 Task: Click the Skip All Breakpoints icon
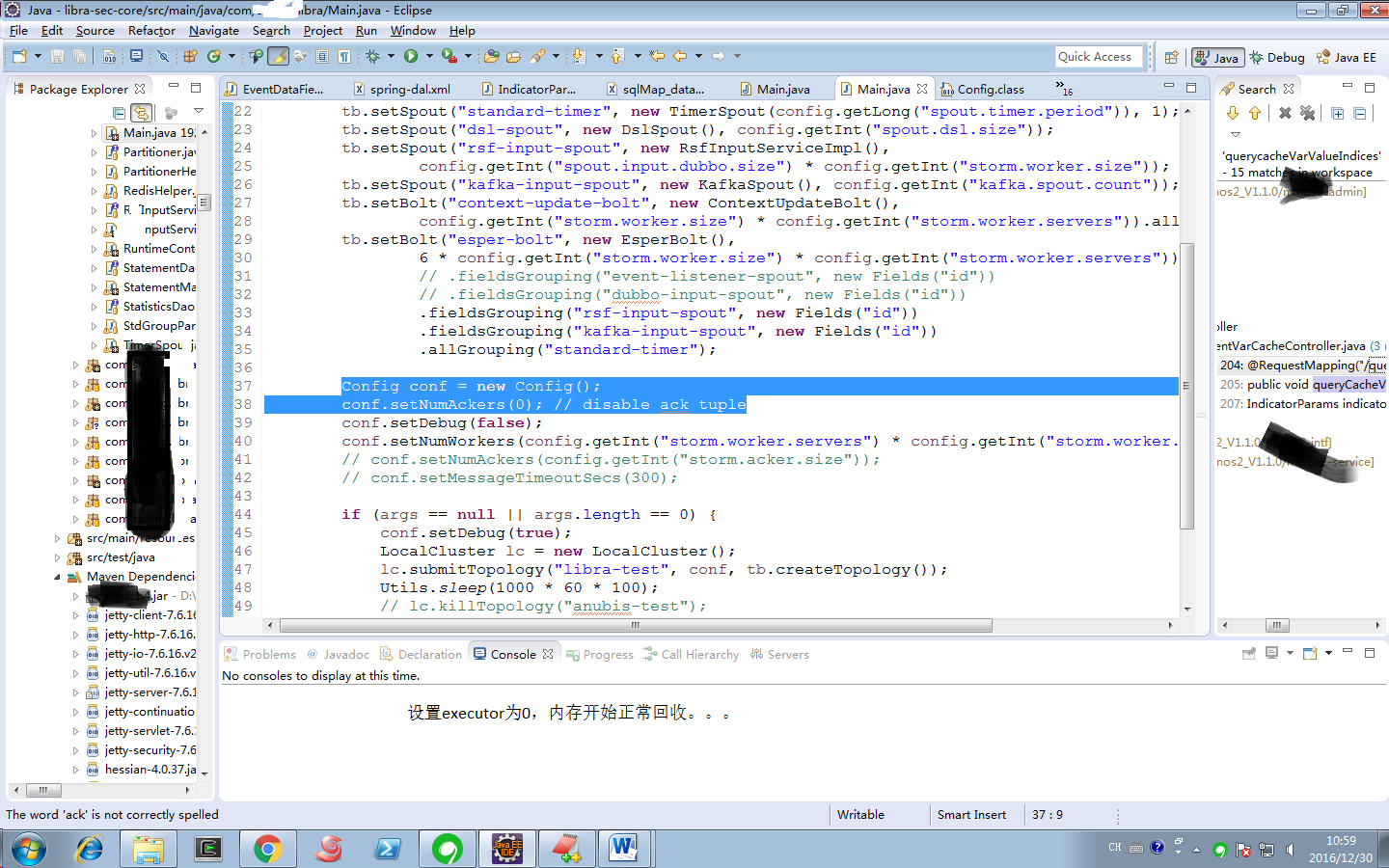pyautogui.click(x=163, y=57)
